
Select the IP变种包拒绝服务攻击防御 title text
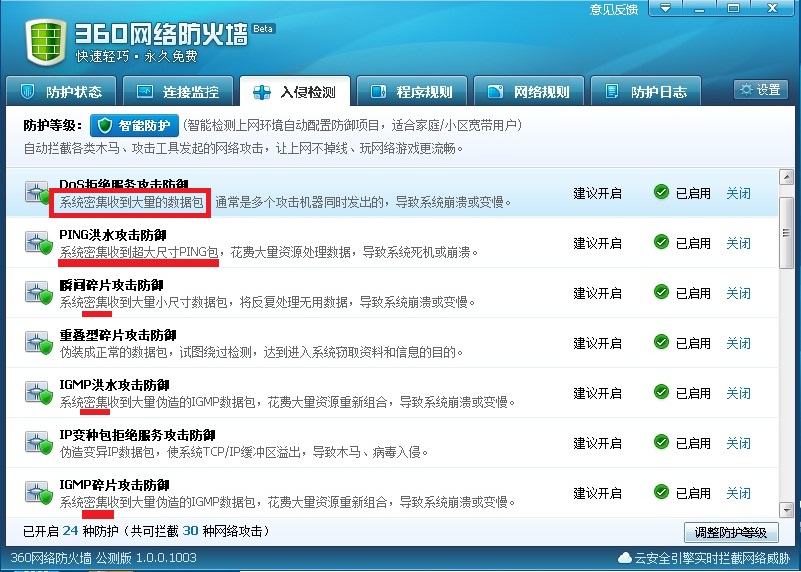pyautogui.click(x=137, y=435)
